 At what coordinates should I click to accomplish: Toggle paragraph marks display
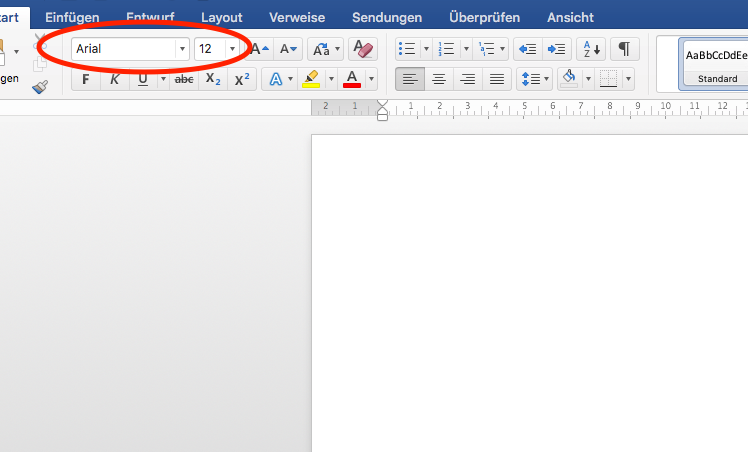(x=624, y=49)
